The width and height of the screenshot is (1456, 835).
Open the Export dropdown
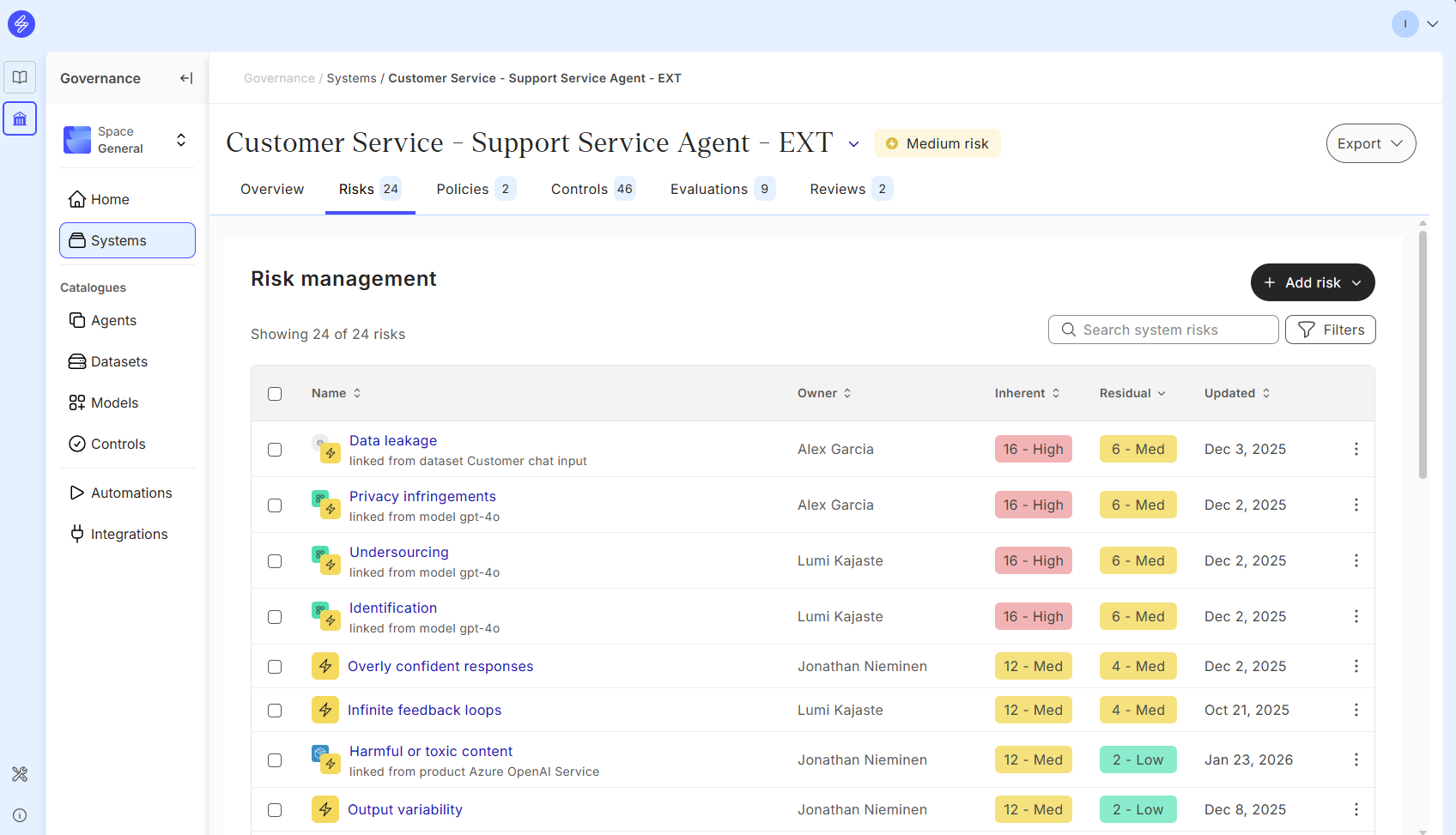(x=1370, y=143)
